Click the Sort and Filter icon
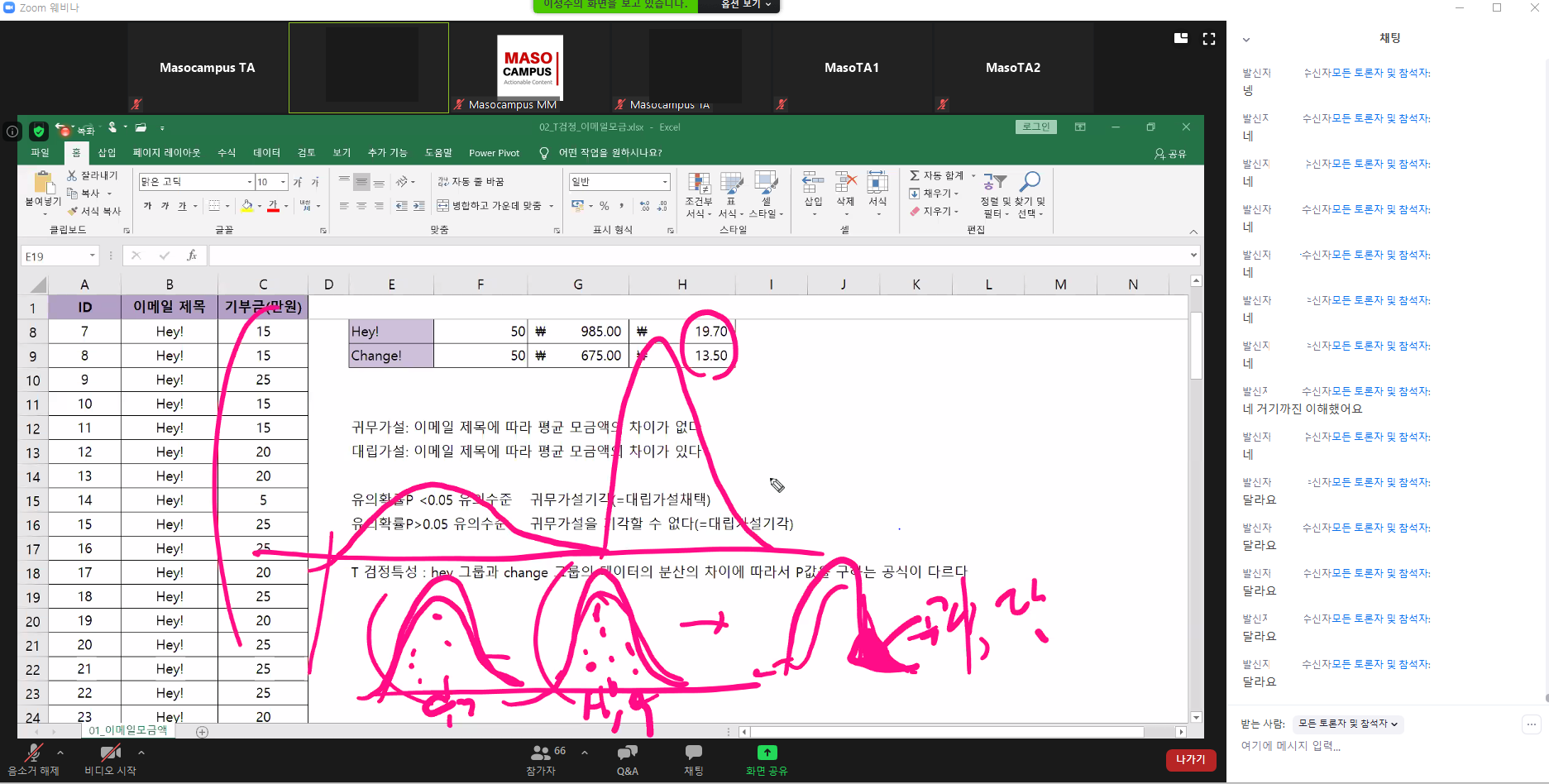 (x=995, y=182)
